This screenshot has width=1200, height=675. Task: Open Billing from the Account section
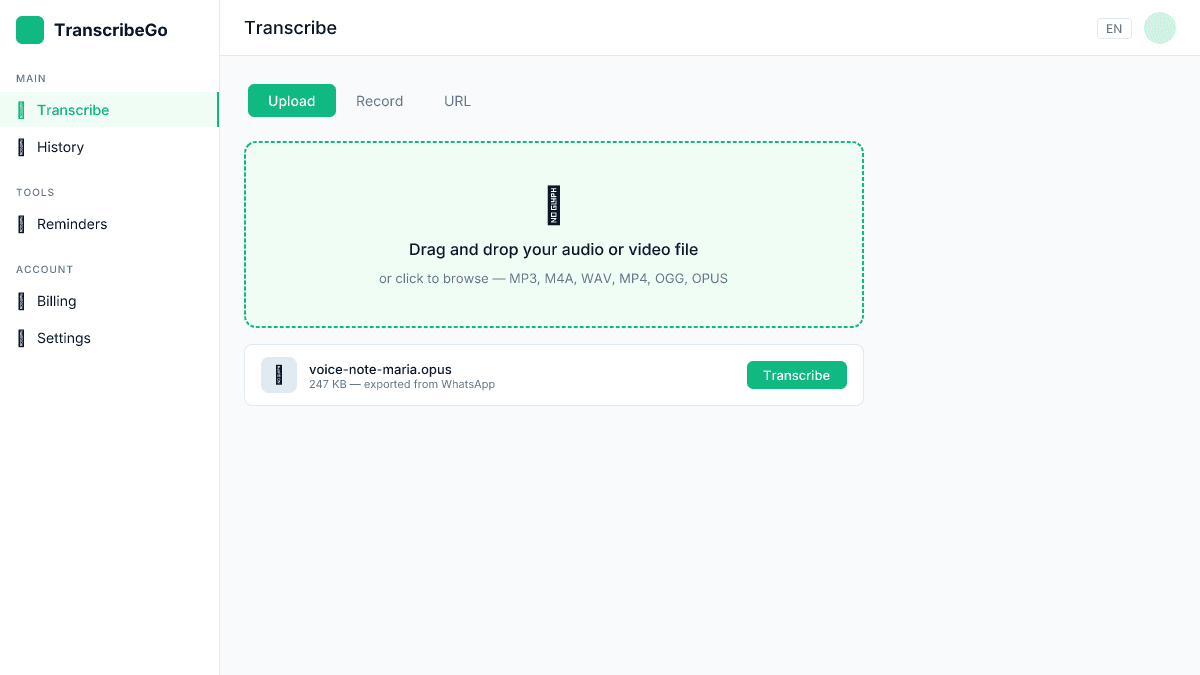pos(56,301)
